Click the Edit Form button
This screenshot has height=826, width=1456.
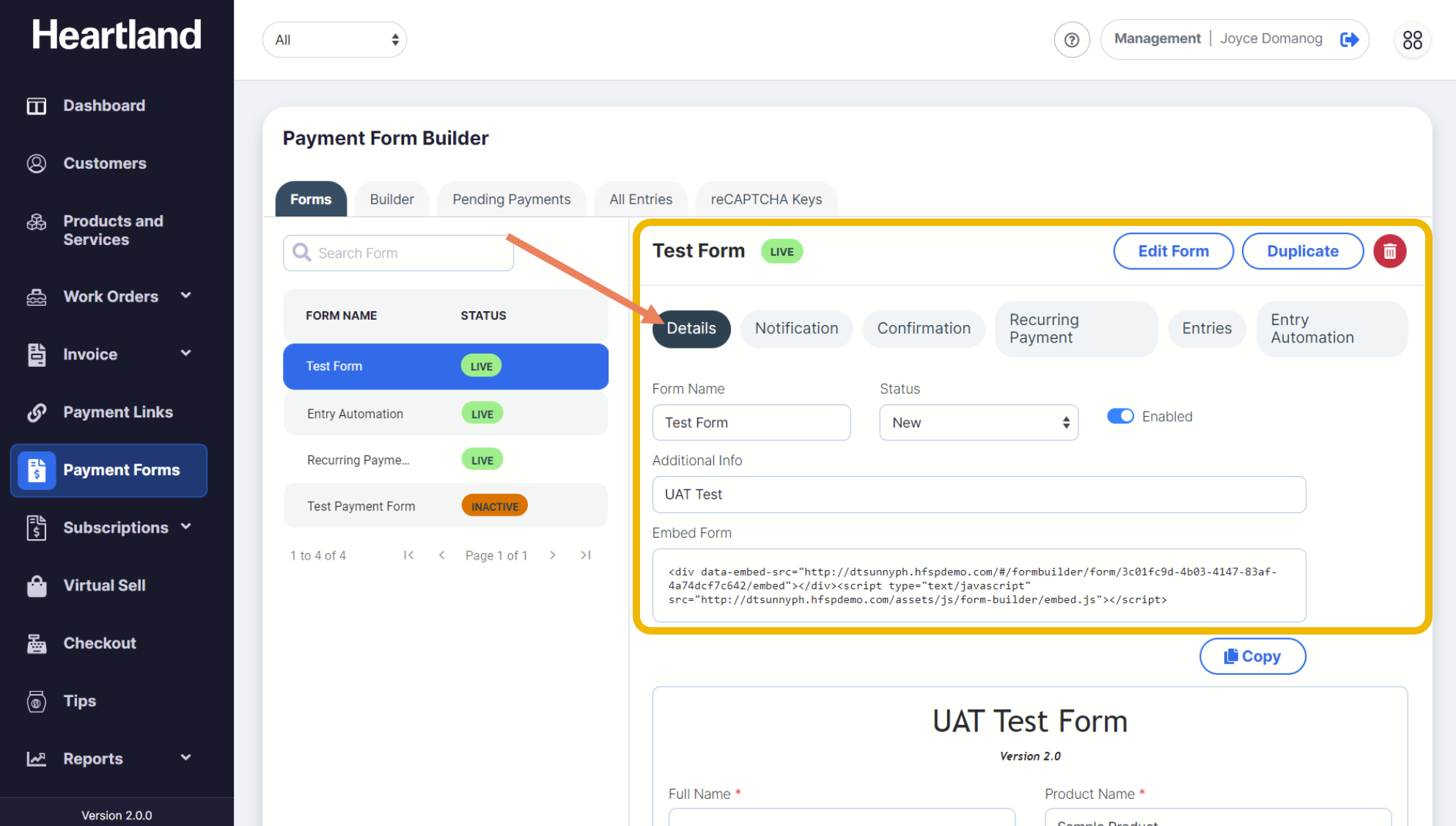tap(1173, 252)
